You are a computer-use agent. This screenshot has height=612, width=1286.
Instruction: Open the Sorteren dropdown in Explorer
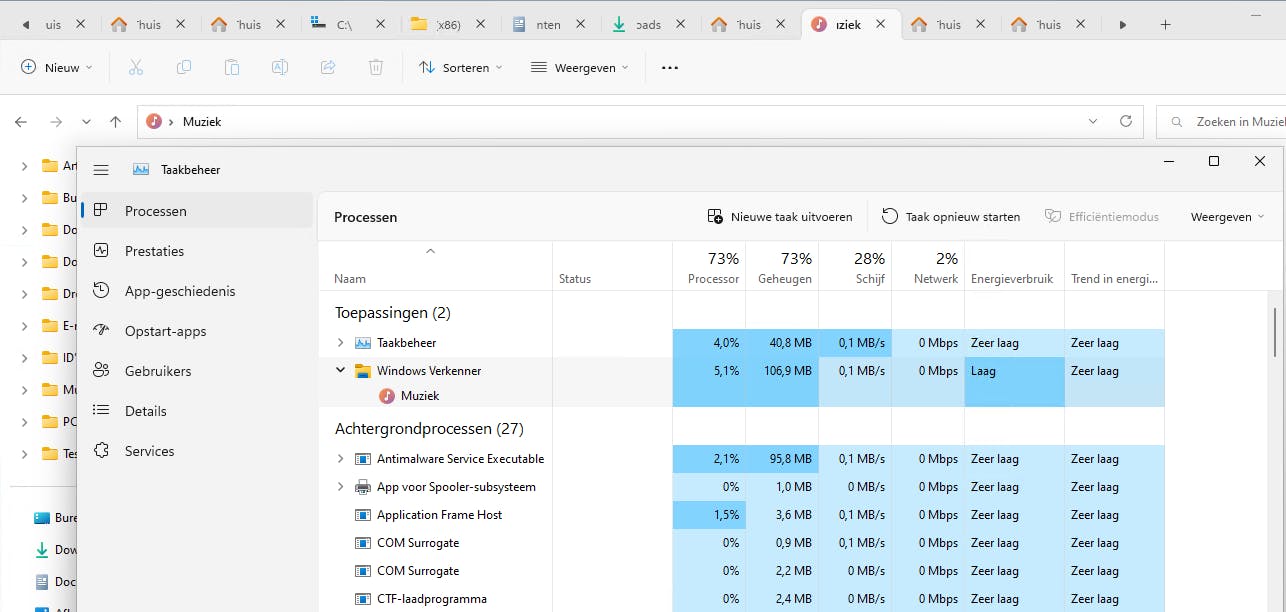[460, 68]
